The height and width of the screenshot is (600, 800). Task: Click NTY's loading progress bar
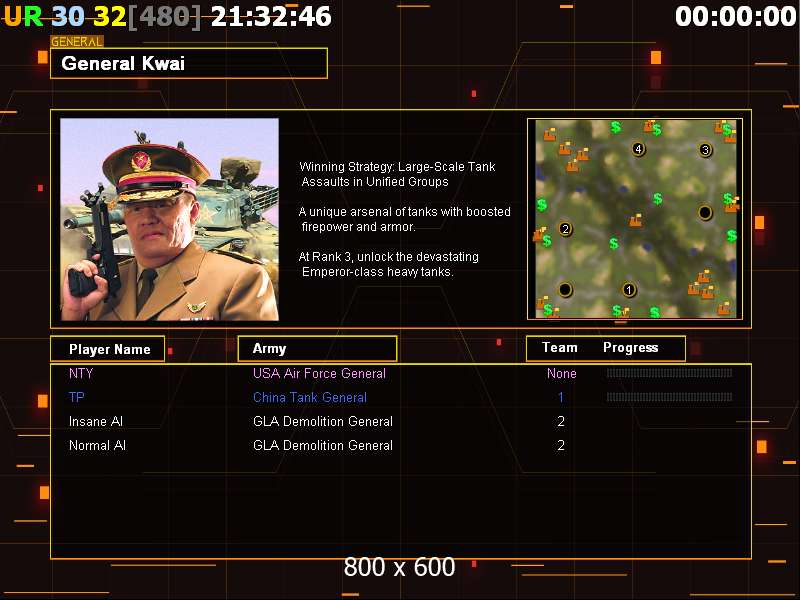point(669,373)
